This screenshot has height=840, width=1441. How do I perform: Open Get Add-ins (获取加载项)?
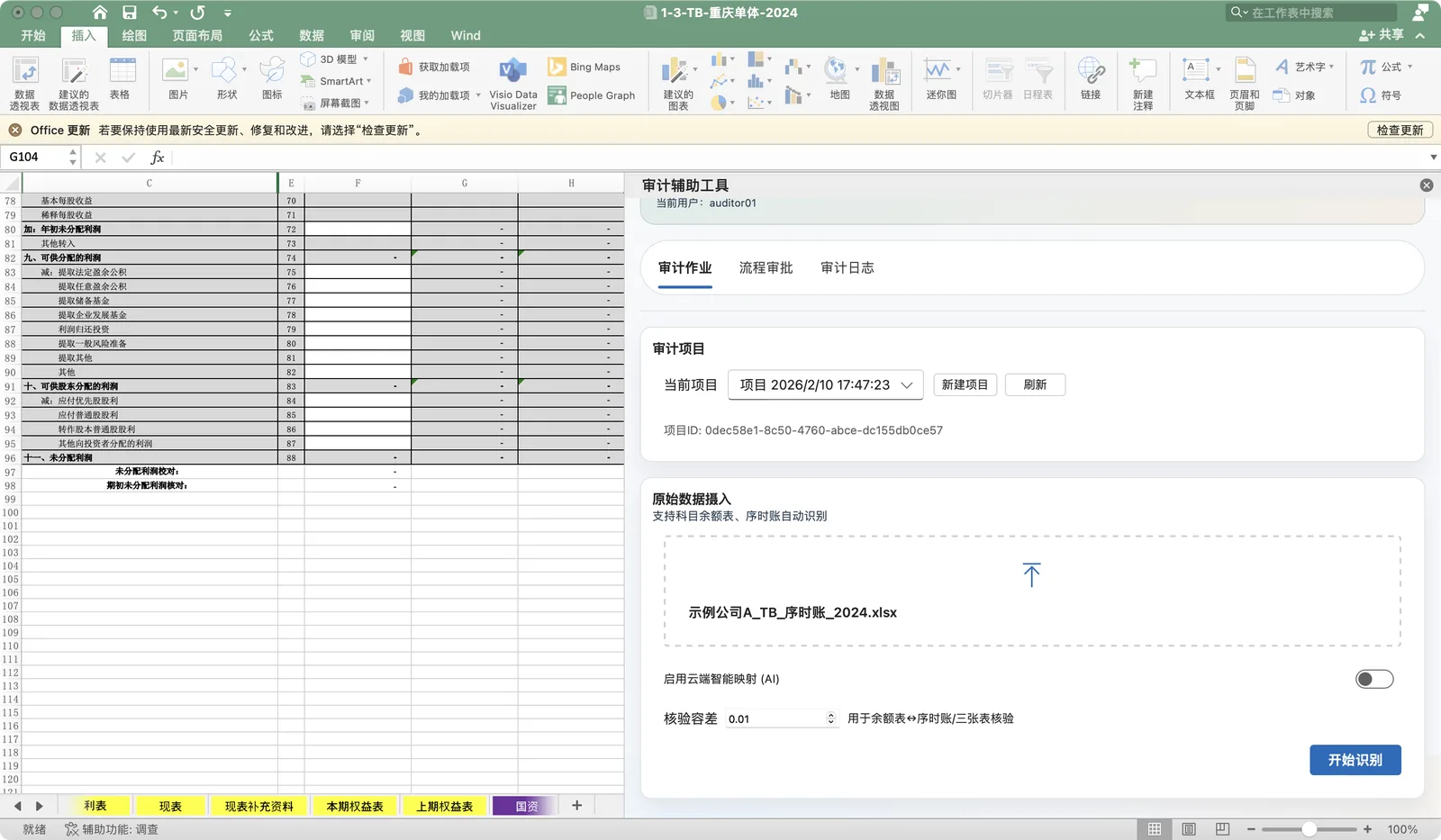tap(434, 67)
